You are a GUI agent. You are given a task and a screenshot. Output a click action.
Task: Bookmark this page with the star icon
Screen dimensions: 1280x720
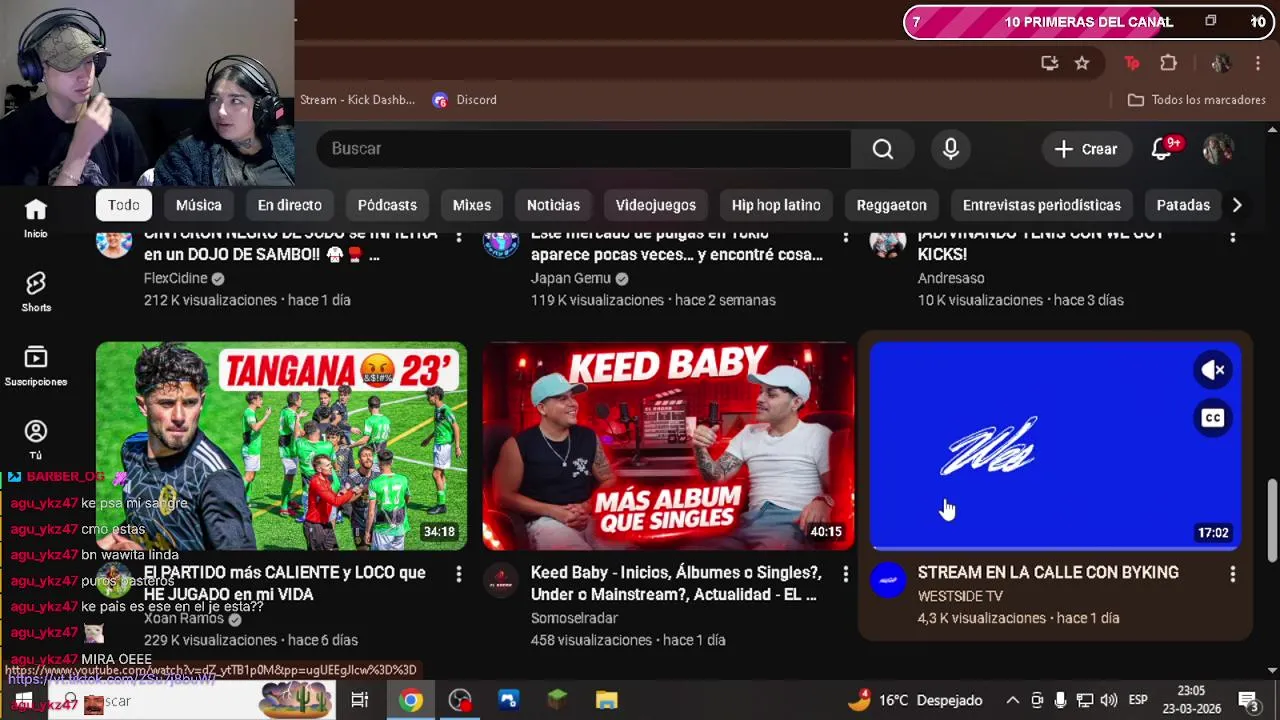(1082, 63)
